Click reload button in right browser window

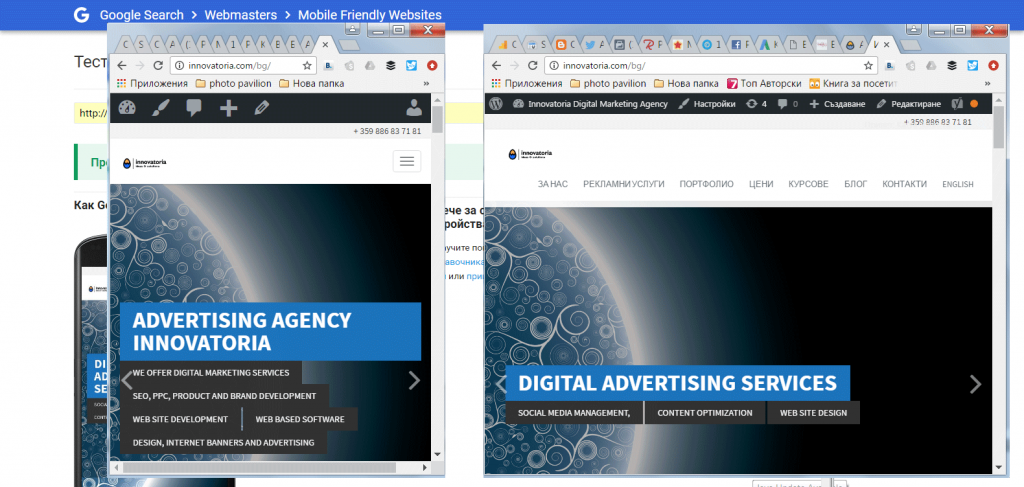pyautogui.click(x=532, y=65)
